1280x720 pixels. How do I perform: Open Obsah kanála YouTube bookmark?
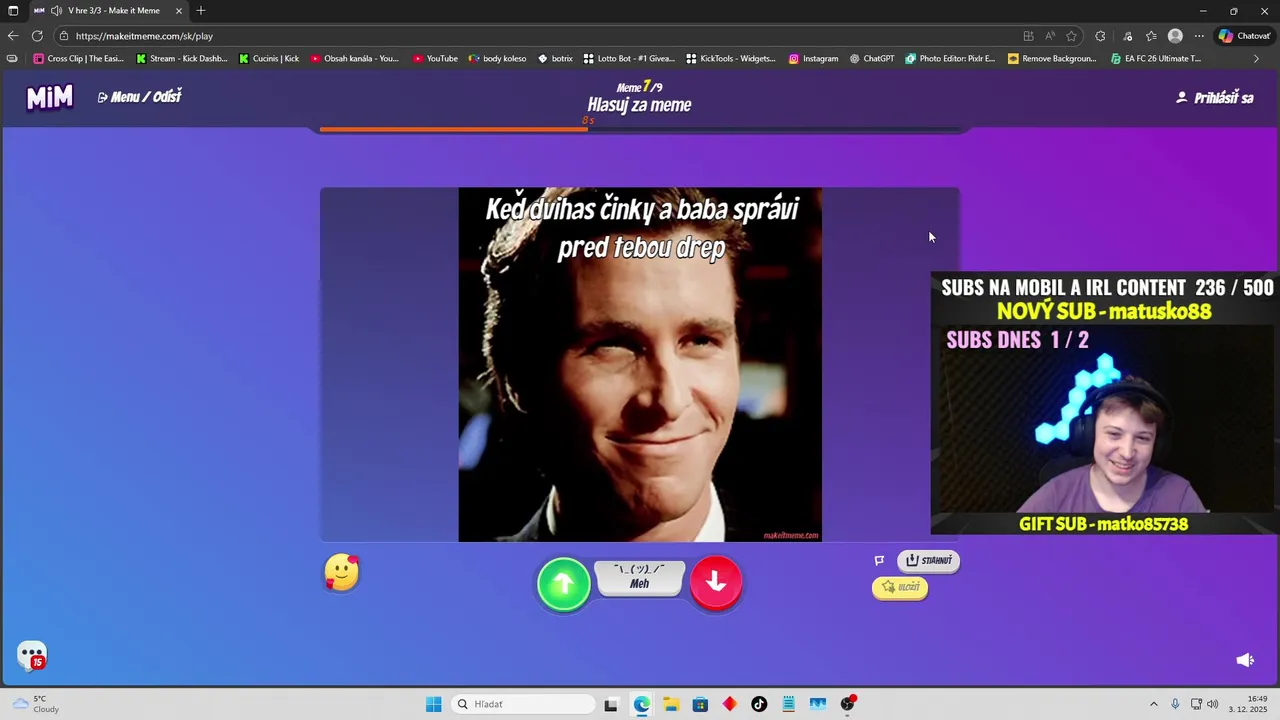coord(355,59)
